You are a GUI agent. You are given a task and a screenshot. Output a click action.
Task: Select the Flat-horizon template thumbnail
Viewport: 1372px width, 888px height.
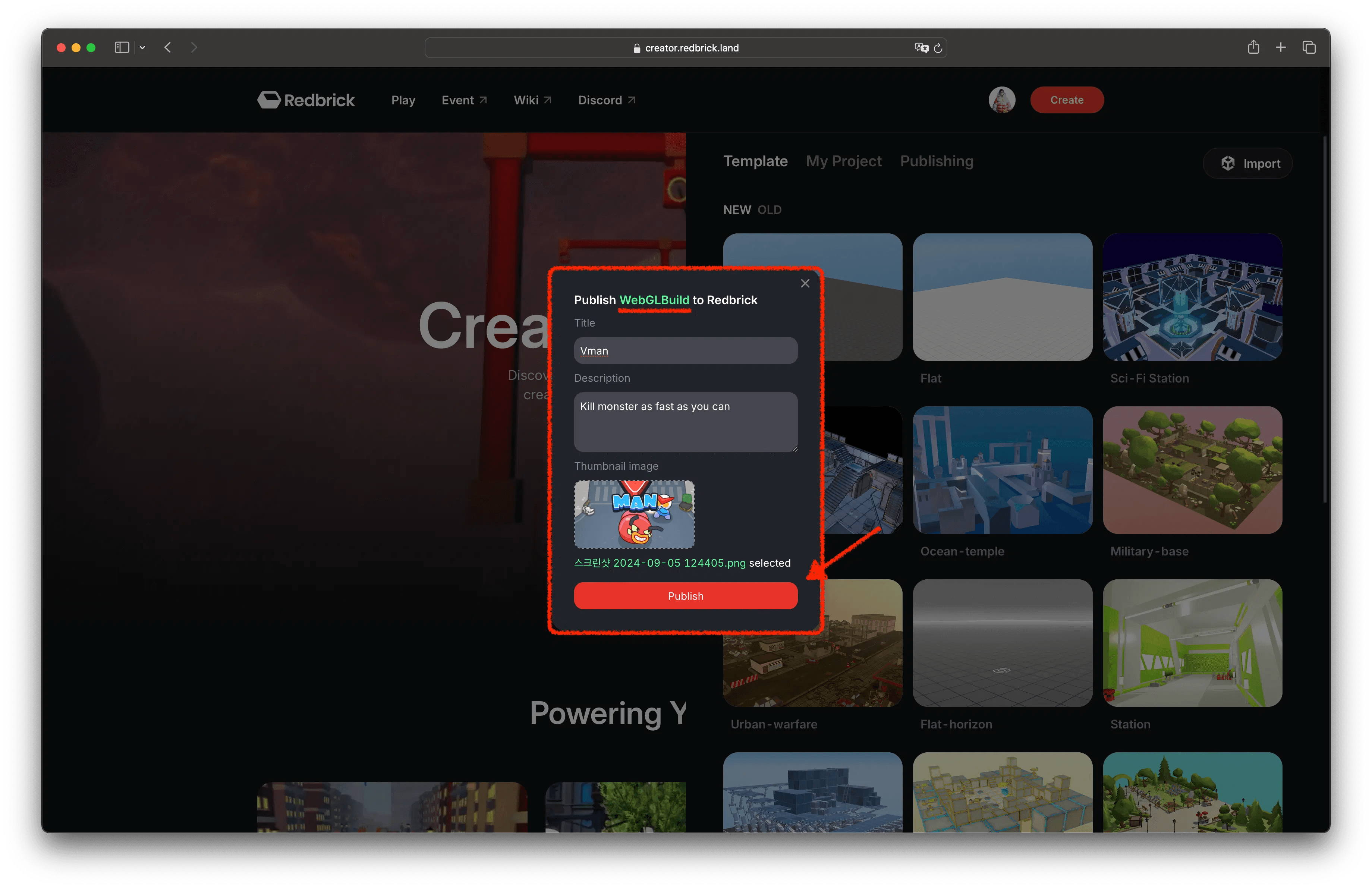[1003, 643]
